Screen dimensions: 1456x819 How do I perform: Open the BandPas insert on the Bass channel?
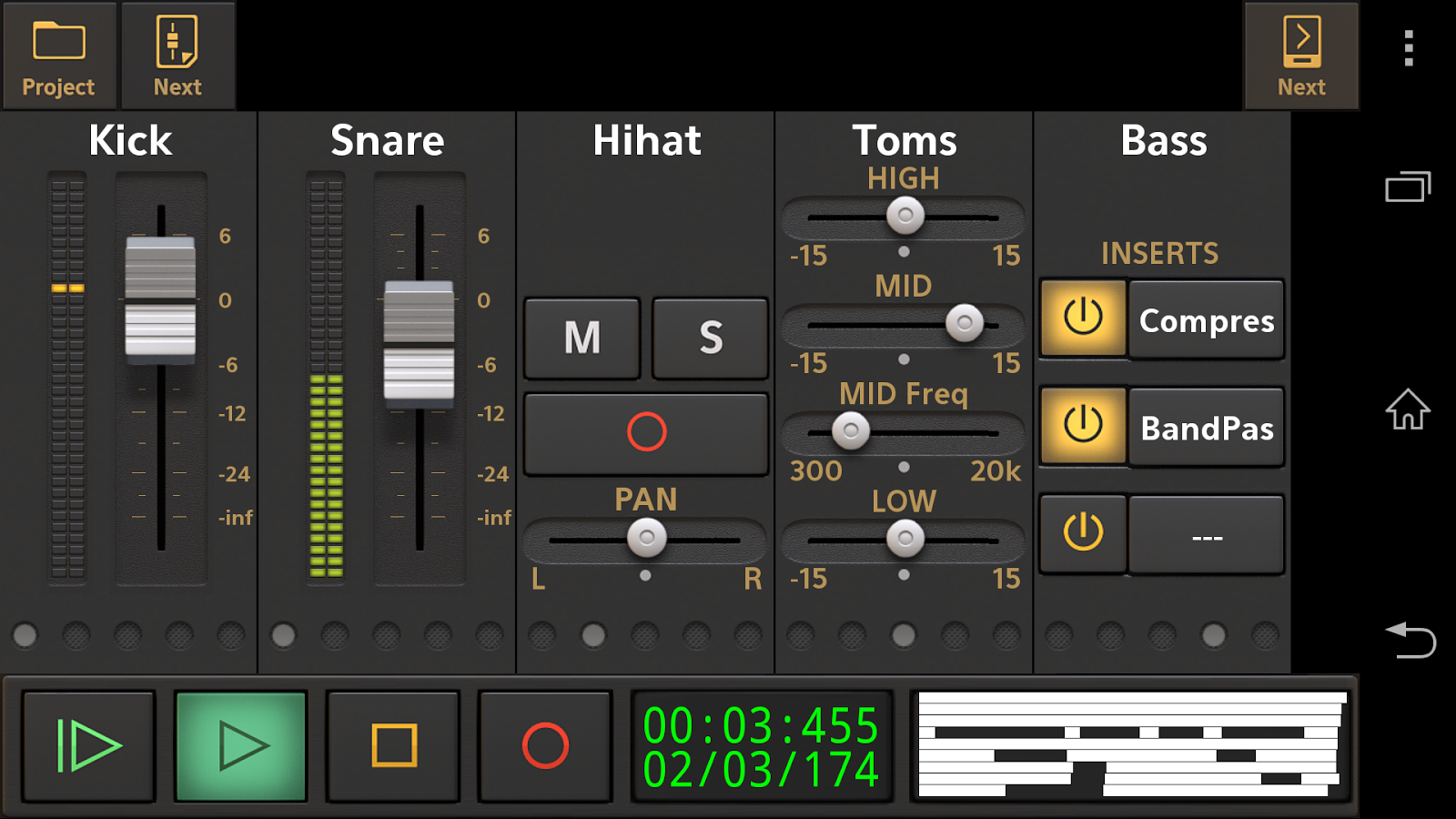tap(1206, 428)
